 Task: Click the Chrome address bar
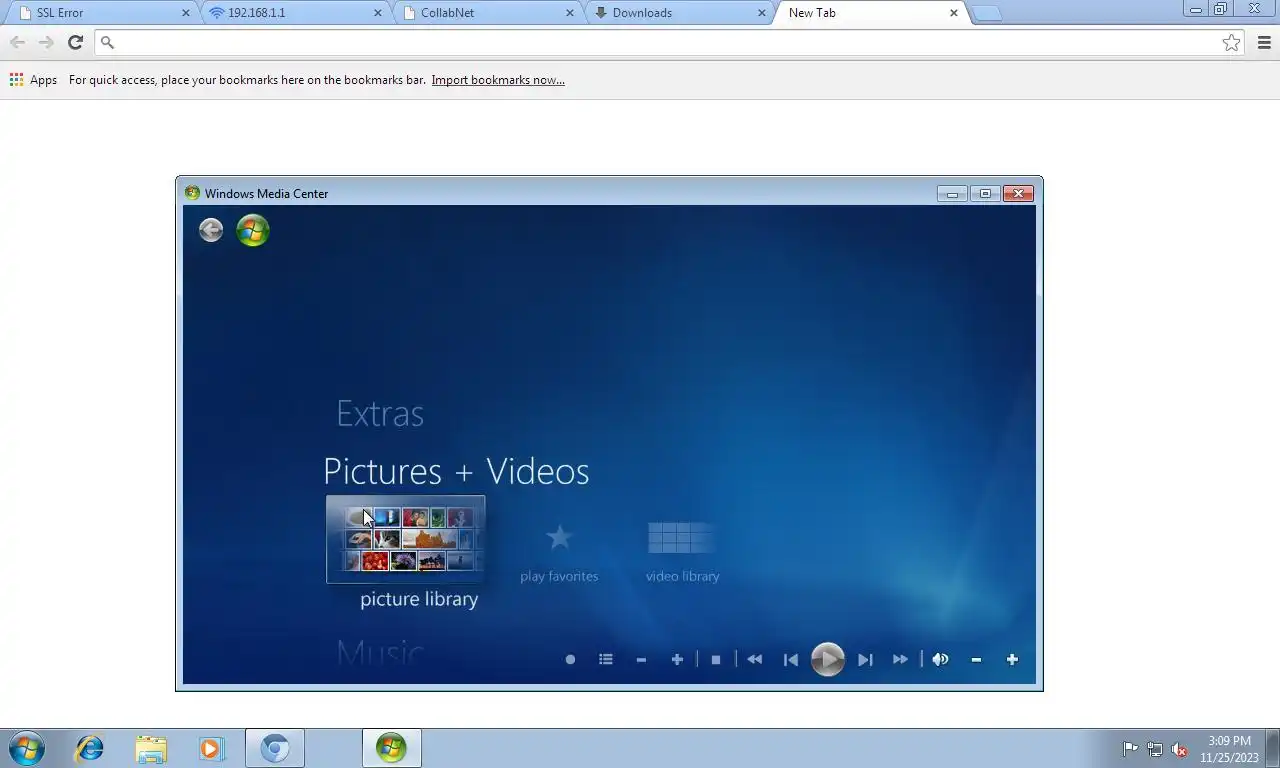point(668,42)
